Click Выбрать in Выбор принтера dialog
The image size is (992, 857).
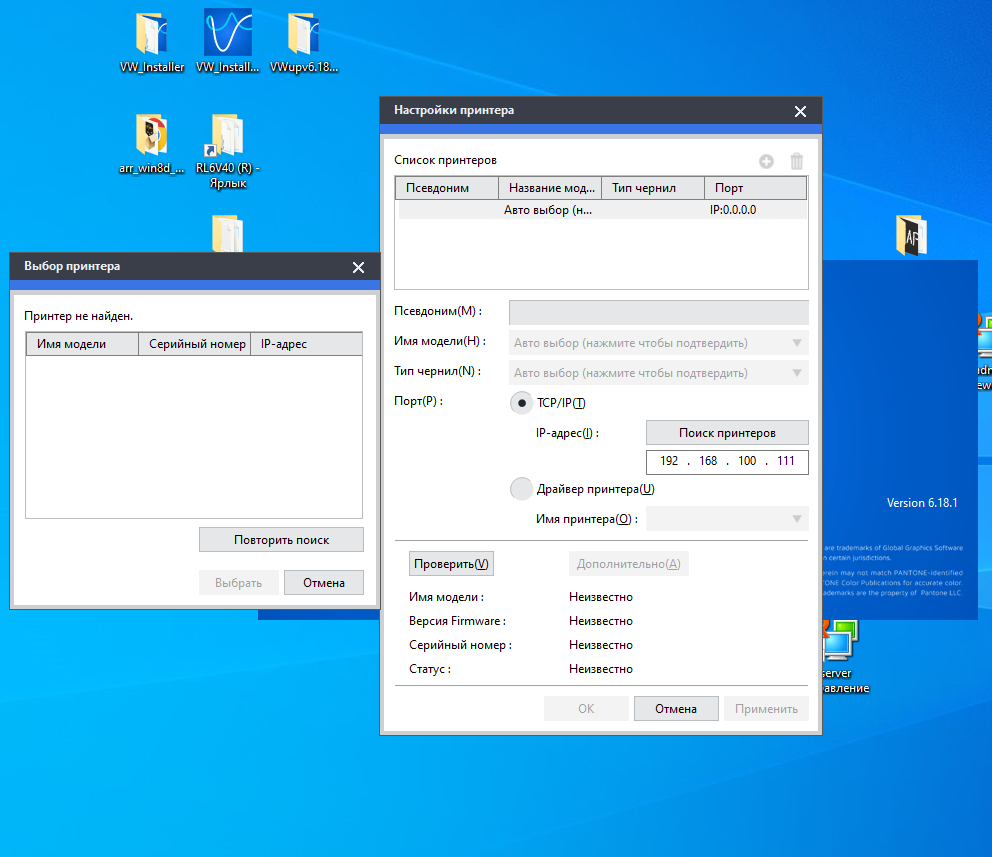point(239,583)
